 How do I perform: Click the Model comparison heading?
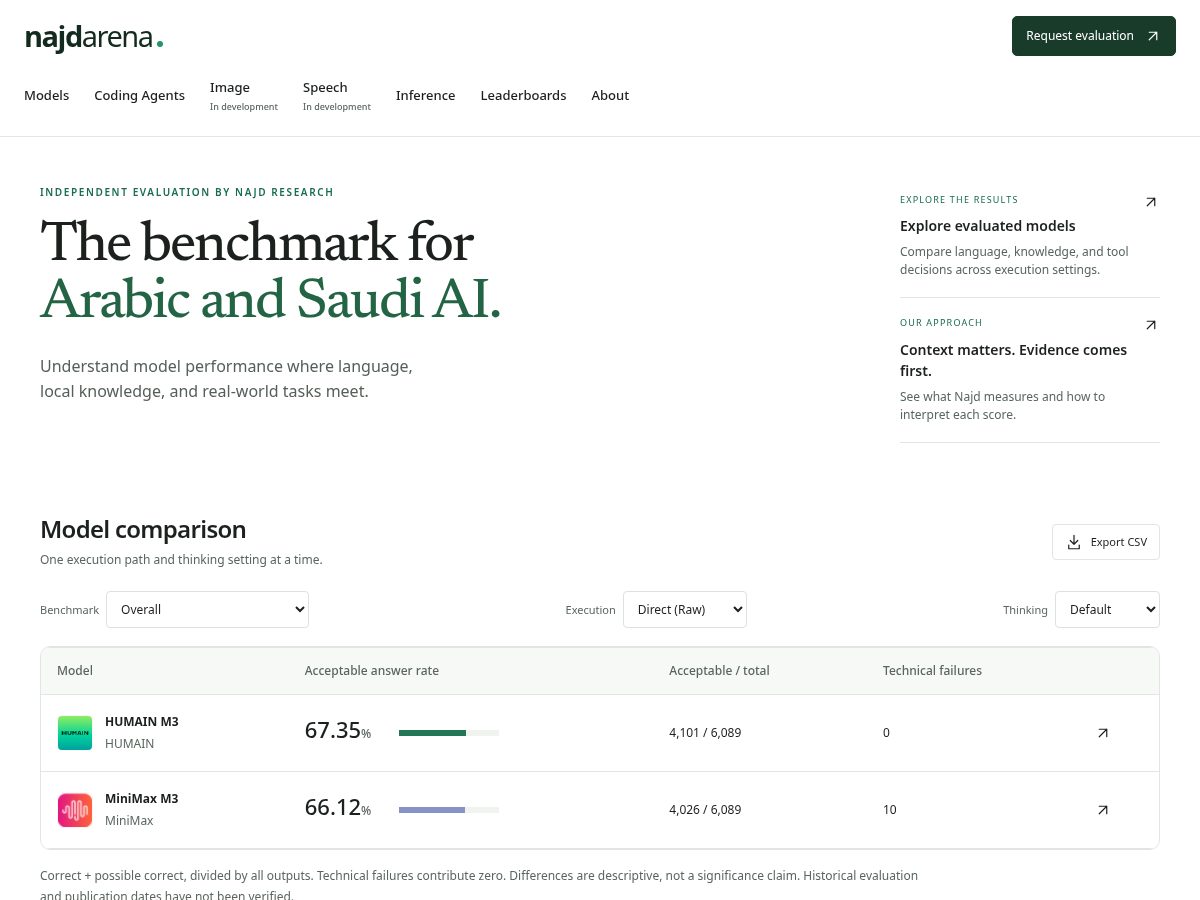(143, 530)
